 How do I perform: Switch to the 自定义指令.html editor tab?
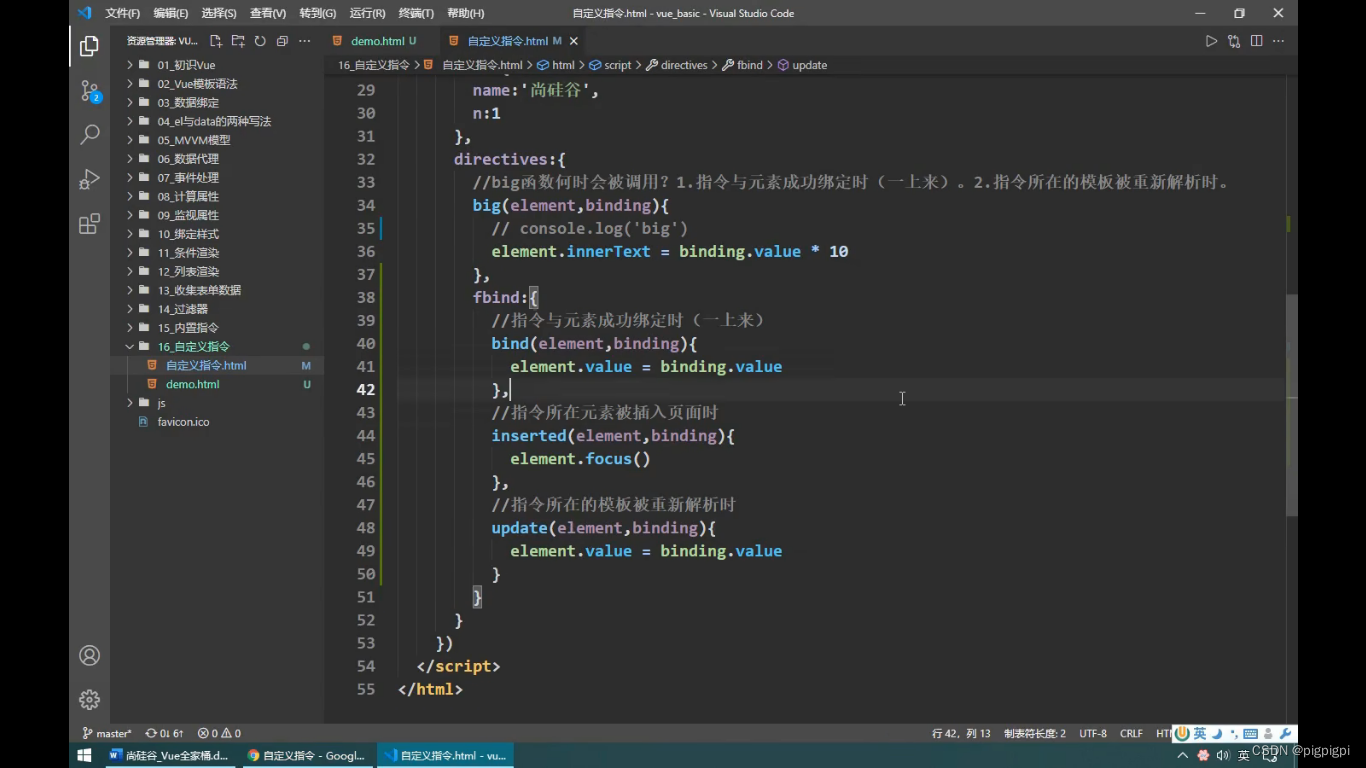pos(507,41)
